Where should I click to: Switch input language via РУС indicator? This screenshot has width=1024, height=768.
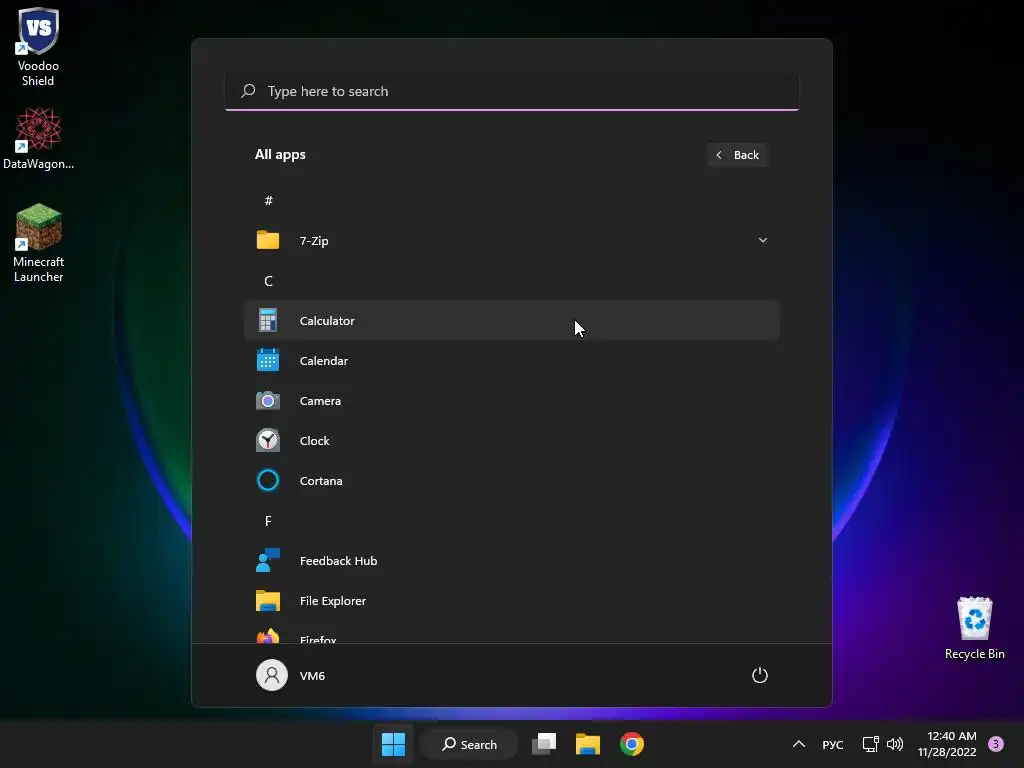click(833, 744)
